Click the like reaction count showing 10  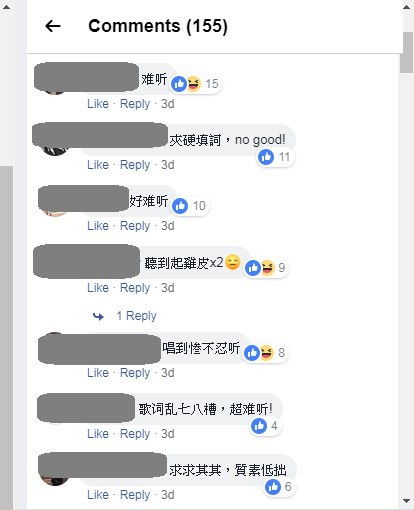point(190,206)
